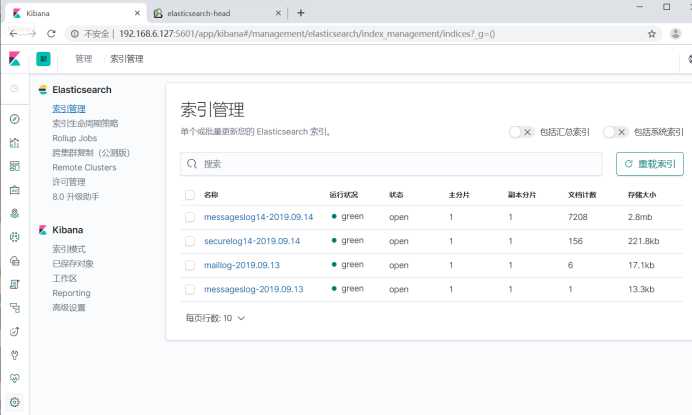
Task: Open index lifecycle policies below 索引管理
Action: (85, 123)
